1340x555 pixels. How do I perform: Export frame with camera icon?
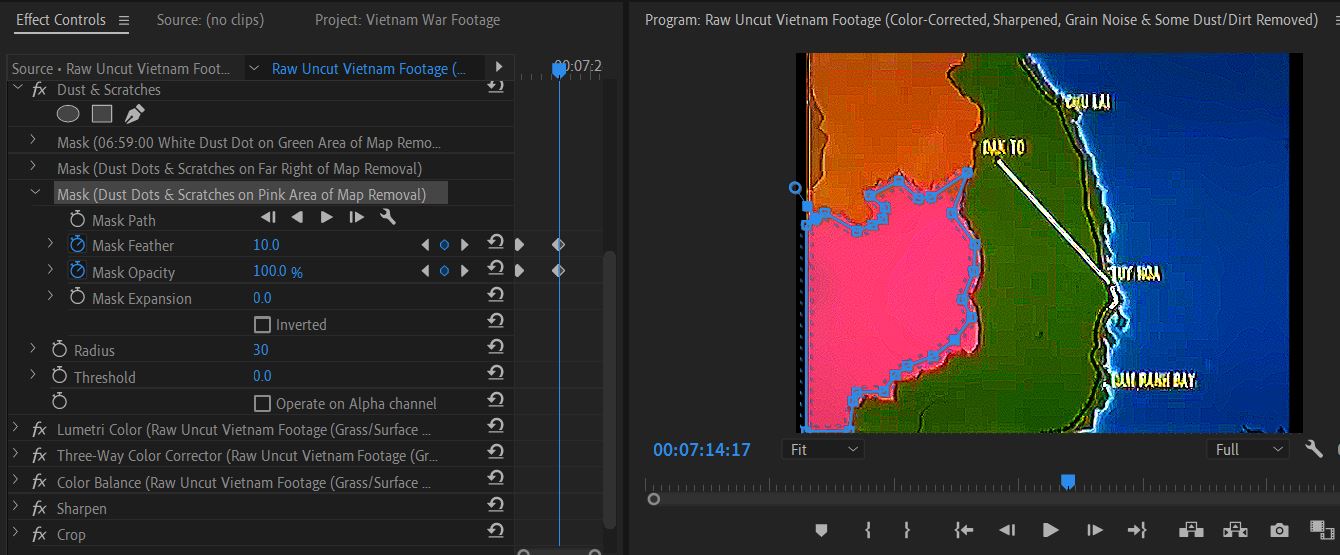tap(1279, 530)
